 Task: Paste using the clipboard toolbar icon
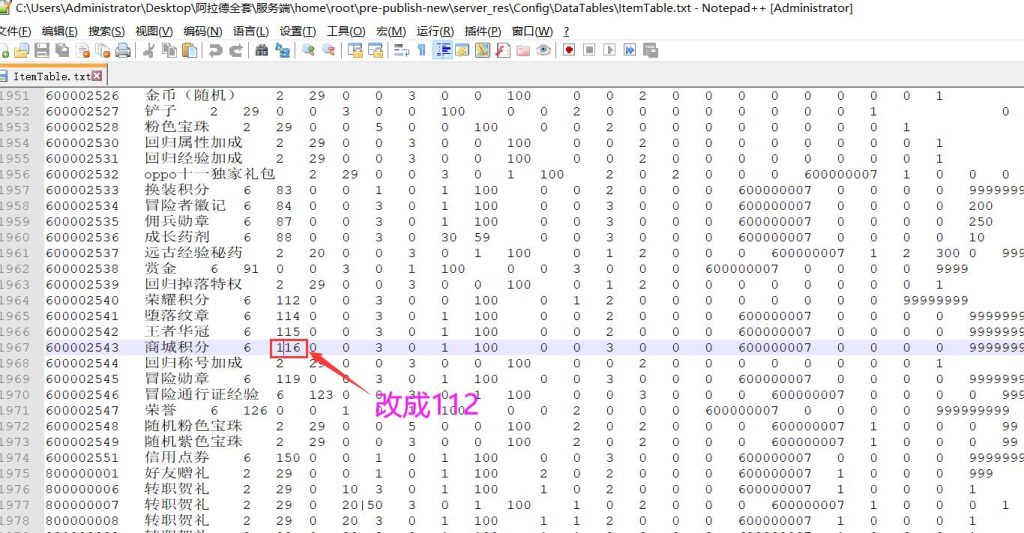(x=189, y=50)
